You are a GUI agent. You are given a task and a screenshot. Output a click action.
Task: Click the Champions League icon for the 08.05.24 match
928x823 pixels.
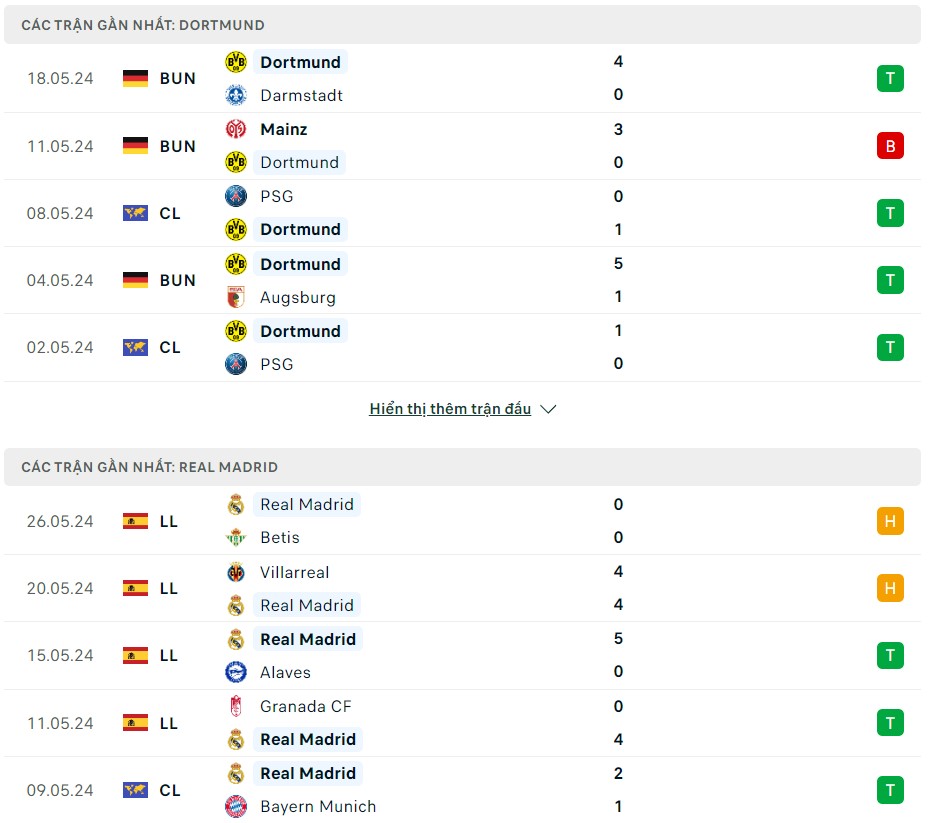click(134, 212)
